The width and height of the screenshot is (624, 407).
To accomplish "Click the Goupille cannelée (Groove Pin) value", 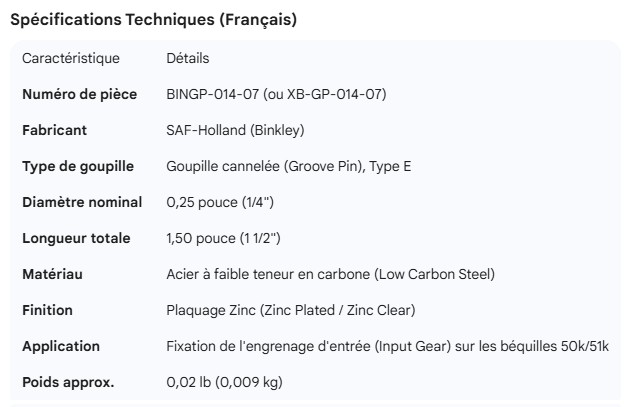I will pos(288,166).
